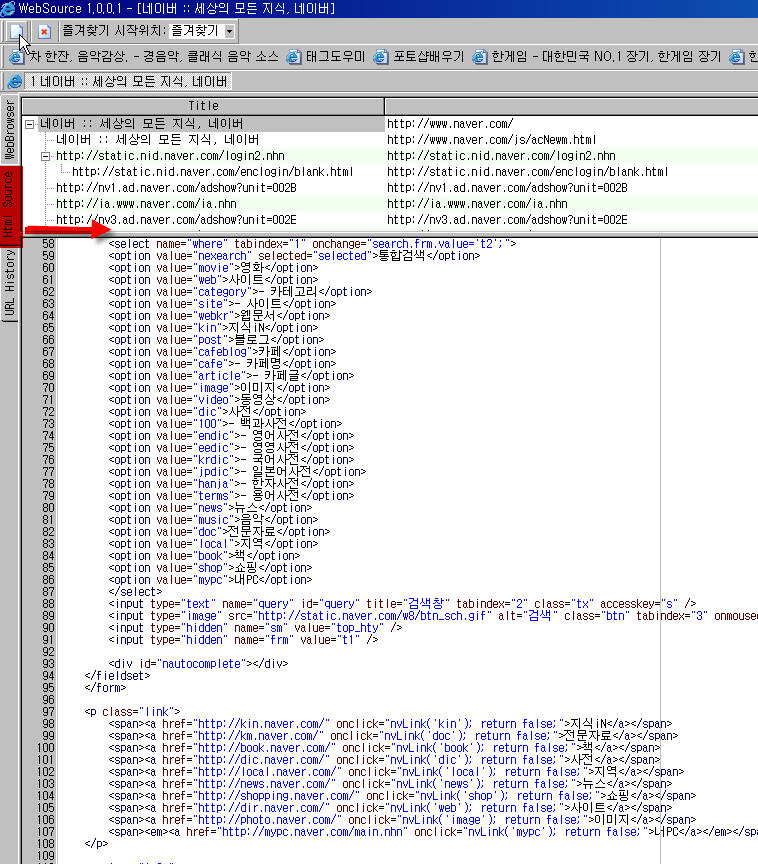Collapse the static.nid.naver.com/login2.nhn tree node
This screenshot has height=864, width=758.
(46, 156)
